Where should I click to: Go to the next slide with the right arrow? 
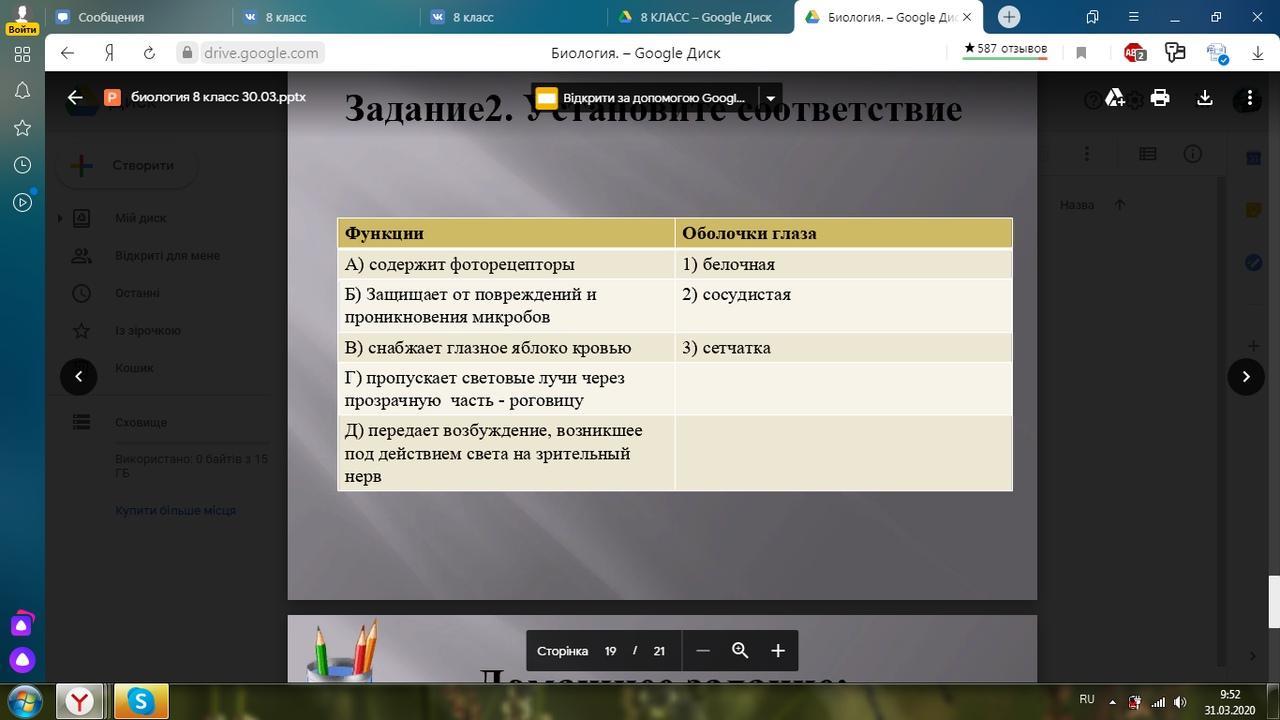point(1246,376)
